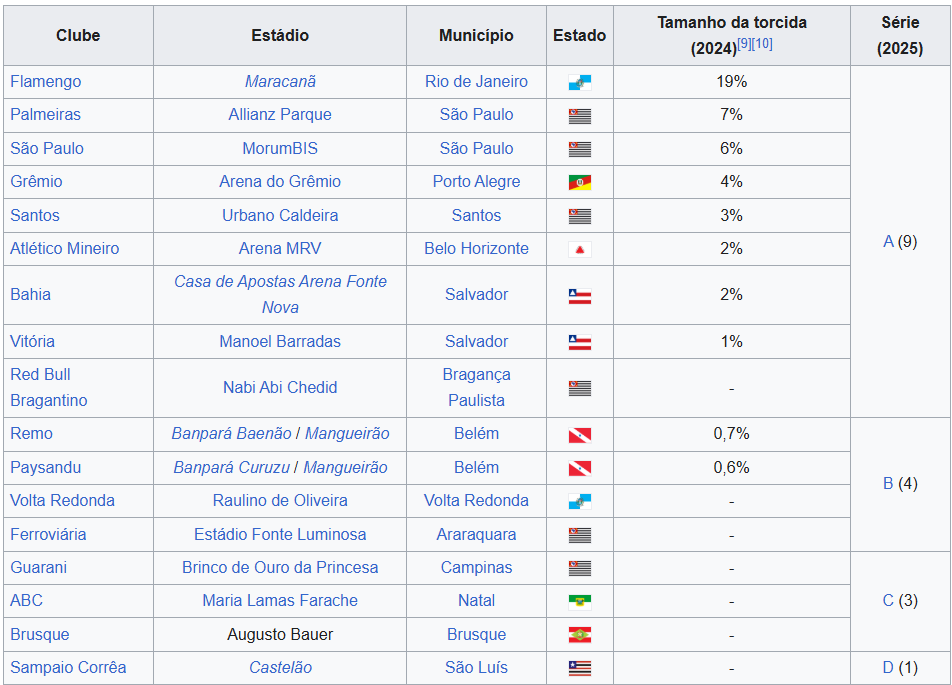The height and width of the screenshot is (685, 952).
Task: Click the Santa Catarina flag in Brusque row
Action: click(579, 635)
